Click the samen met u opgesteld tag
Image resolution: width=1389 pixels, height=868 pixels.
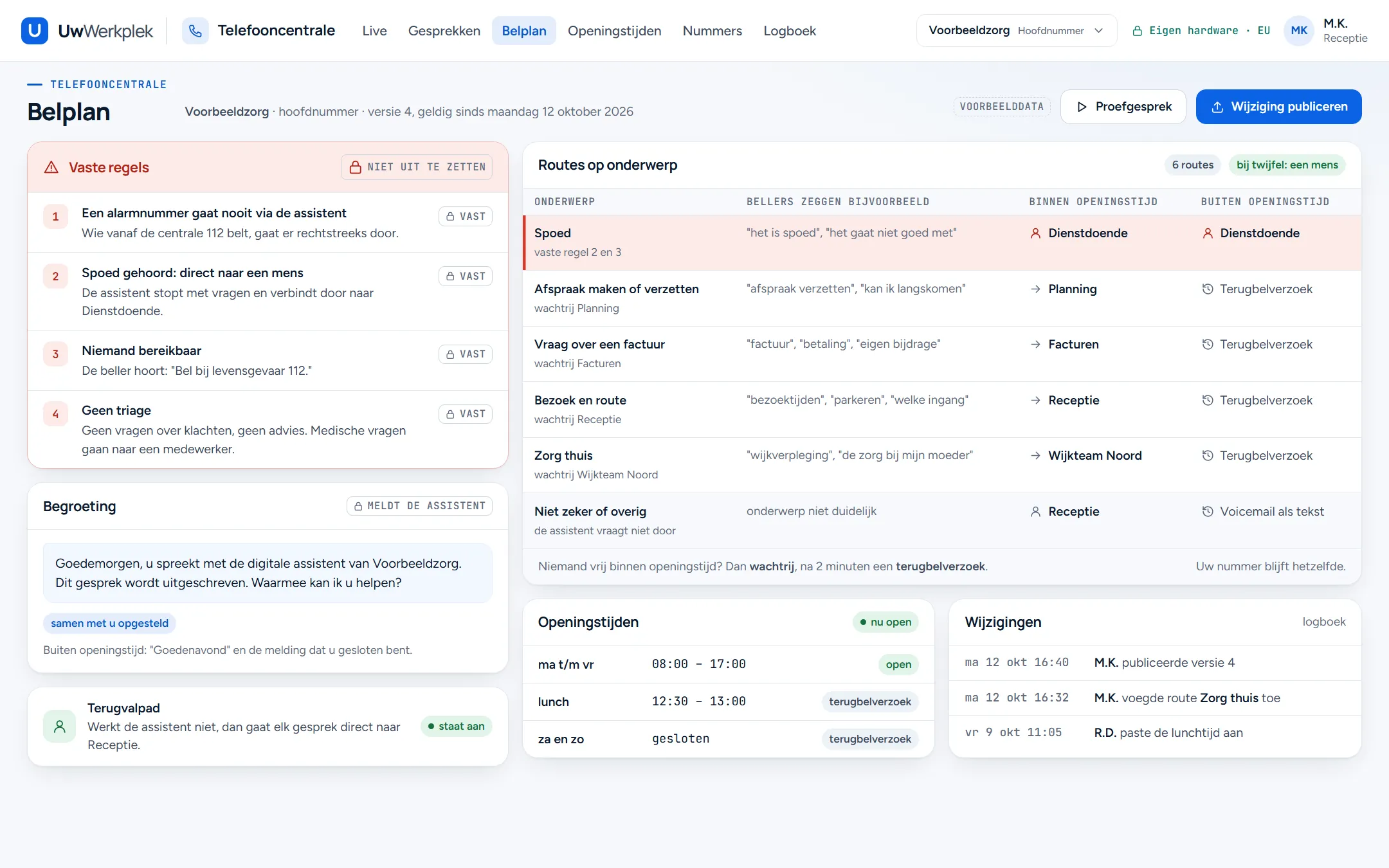point(109,624)
